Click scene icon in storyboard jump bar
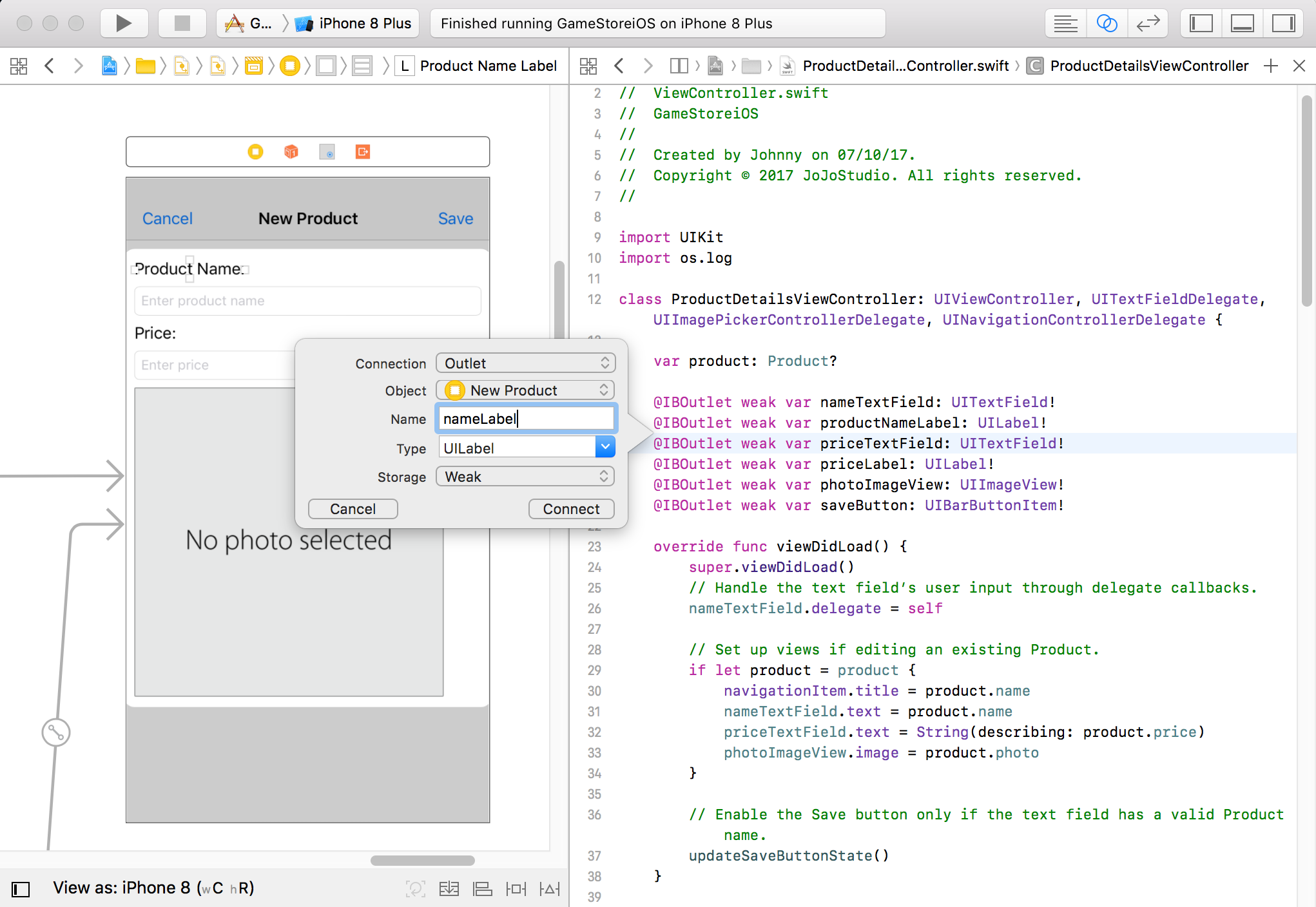This screenshot has width=1316, height=907. [x=254, y=66]
